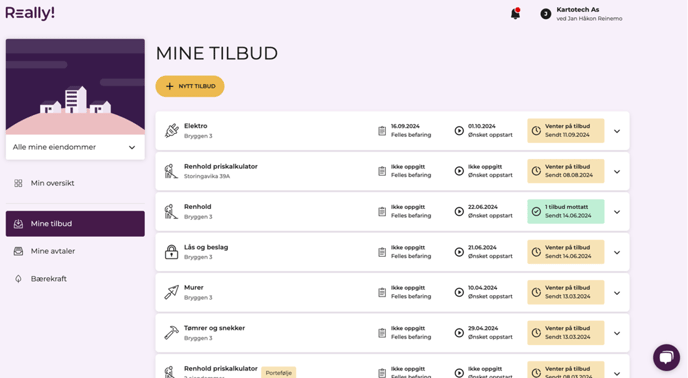
Task: Click the Kartotech As profile avatar
Action: pyautogui.click(x=545, y=14)
